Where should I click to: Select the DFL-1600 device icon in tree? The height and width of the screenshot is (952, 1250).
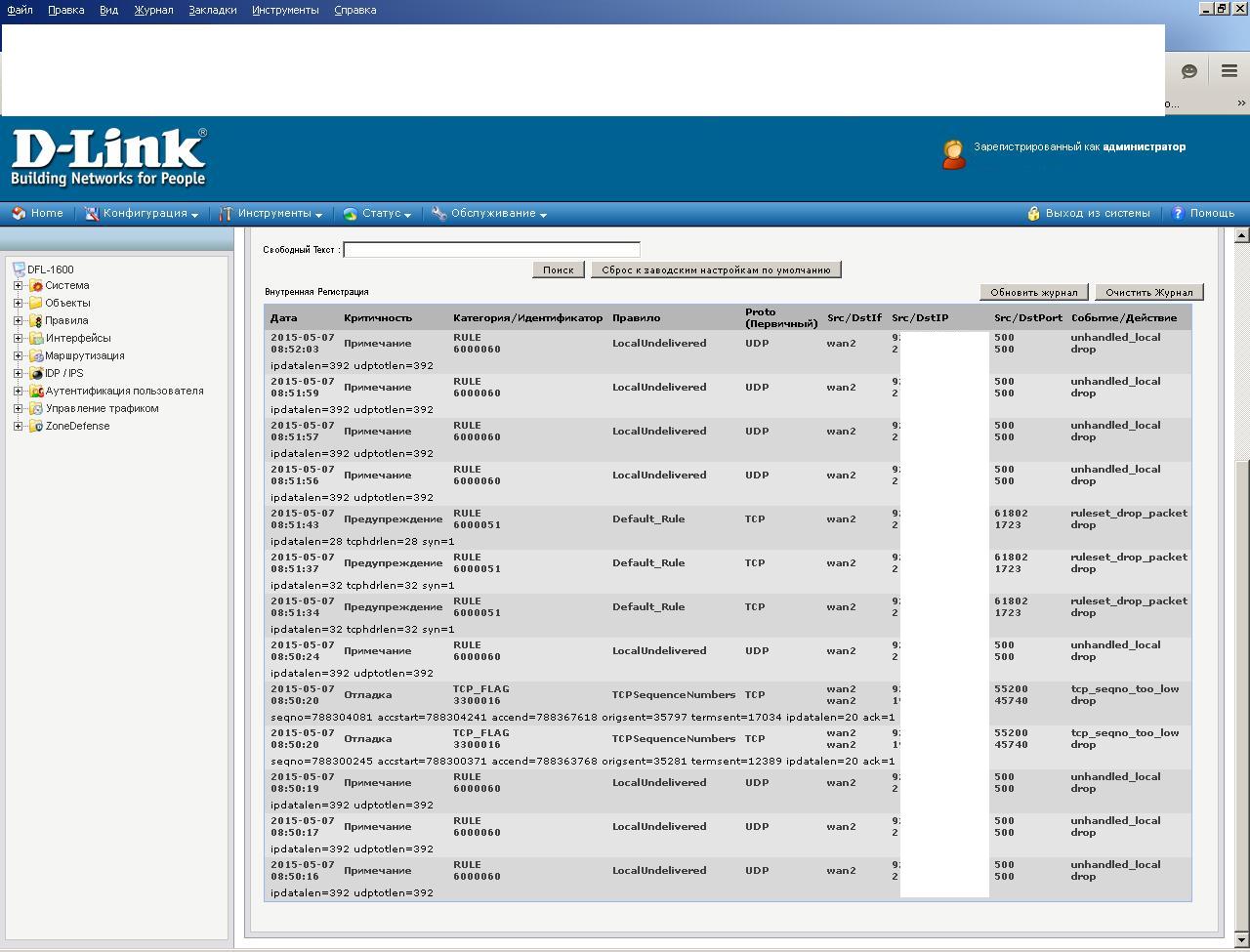(19, 269)
